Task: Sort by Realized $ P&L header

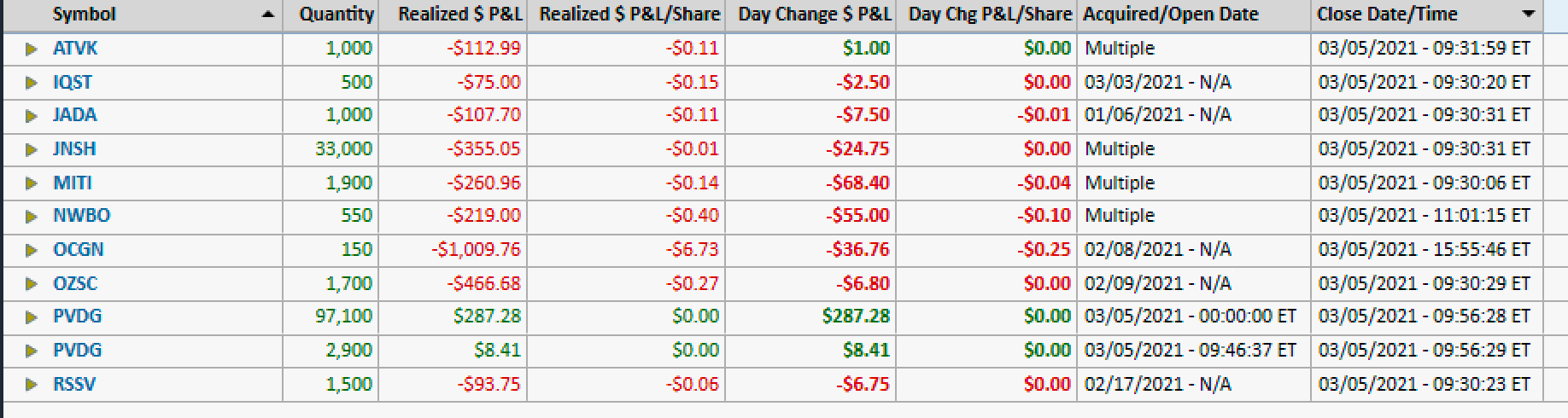Action: pyautogui.click(x=459, y=15)
